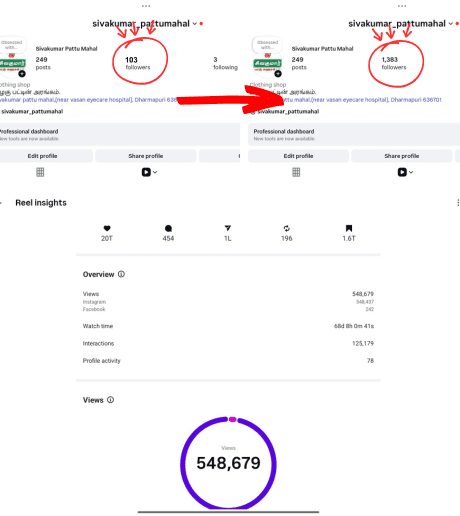Open 249 posts count in 1,383-followers profile
Viewport: 460px width, 516px height.
click(x=299, y=63)
